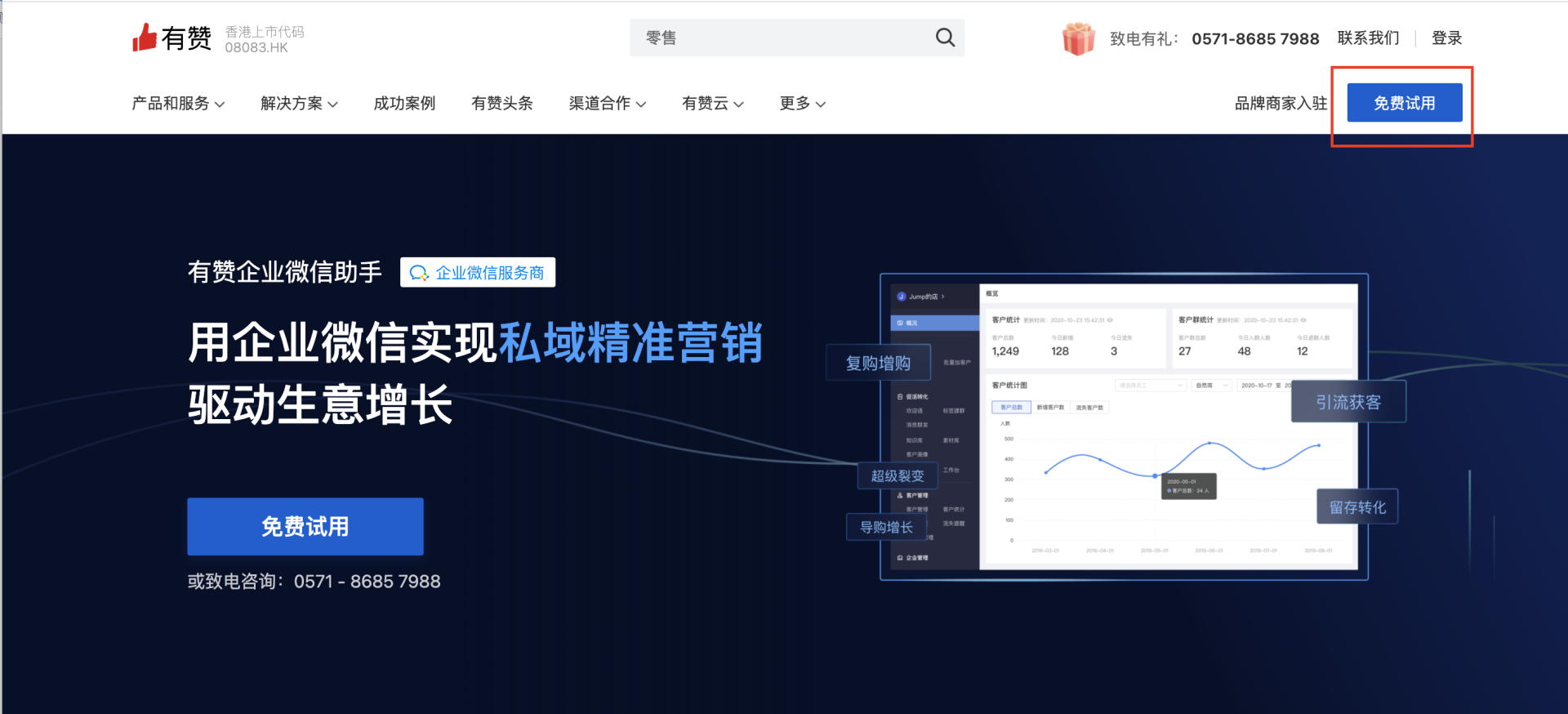Click the 企业微信服务商 badge
The height and width of the screenshot is (714, 1568).
point(478,272)
